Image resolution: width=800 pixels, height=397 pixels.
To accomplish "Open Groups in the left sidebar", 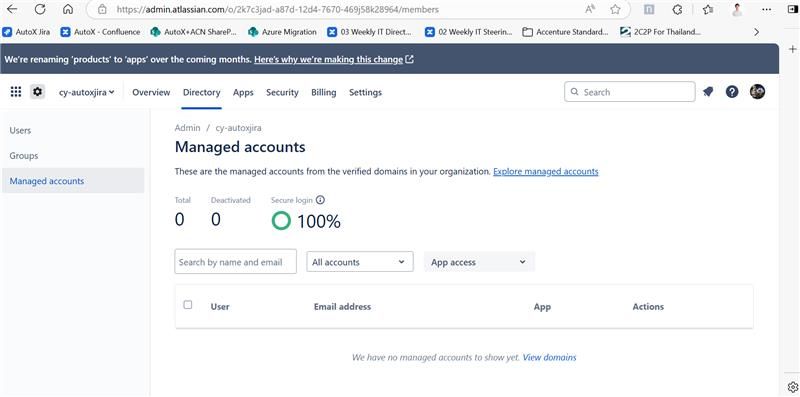I will coord(73,156).
